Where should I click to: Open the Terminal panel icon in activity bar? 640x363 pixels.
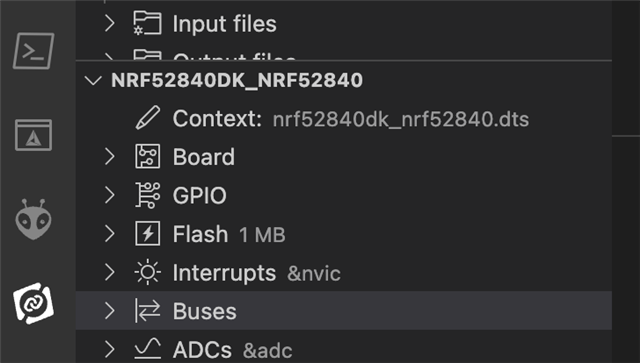(x=33, y=51)
